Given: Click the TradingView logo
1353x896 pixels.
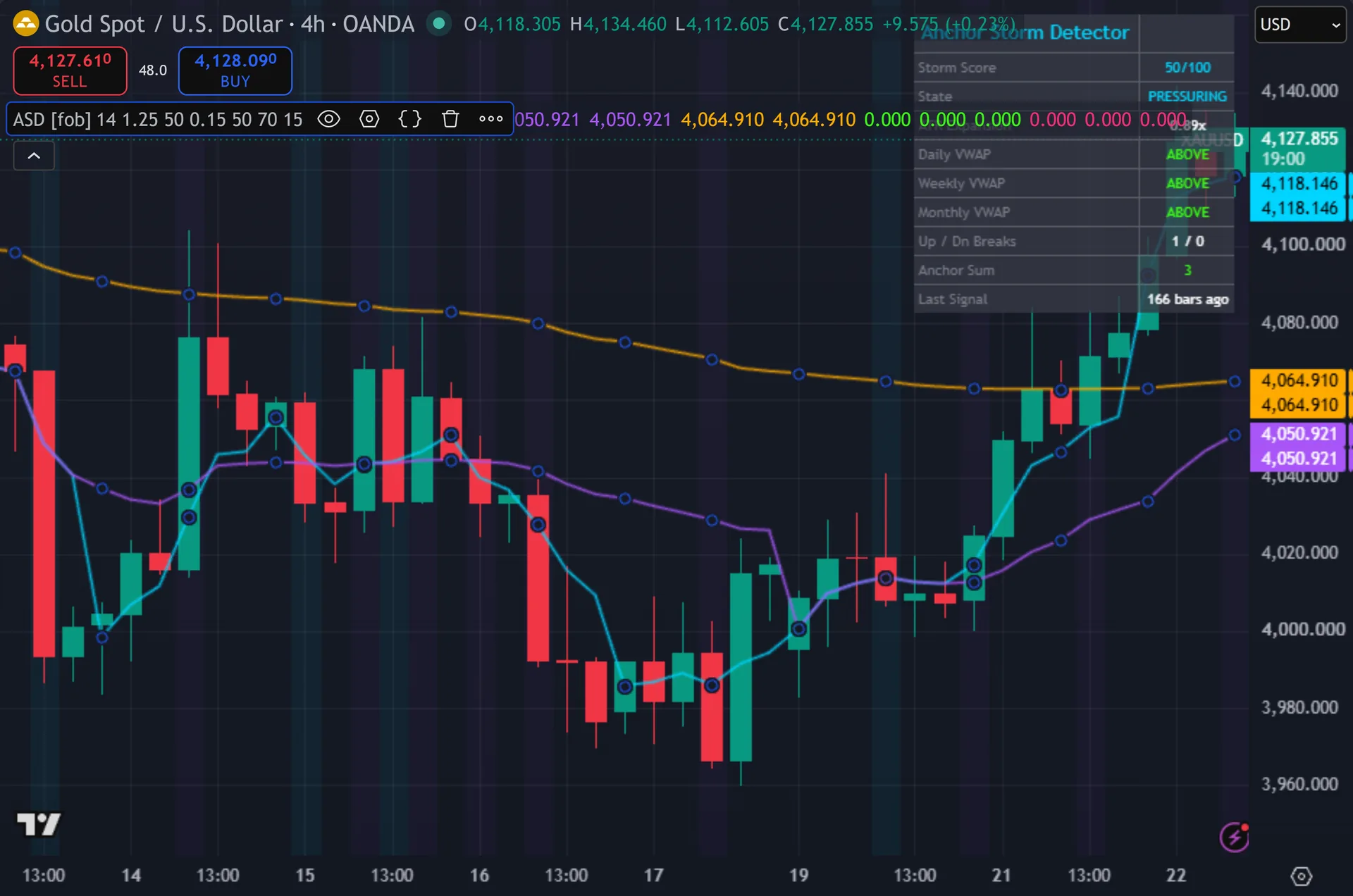Looking at the screenshot, I should pyautogui.click(x=38, y=823).
